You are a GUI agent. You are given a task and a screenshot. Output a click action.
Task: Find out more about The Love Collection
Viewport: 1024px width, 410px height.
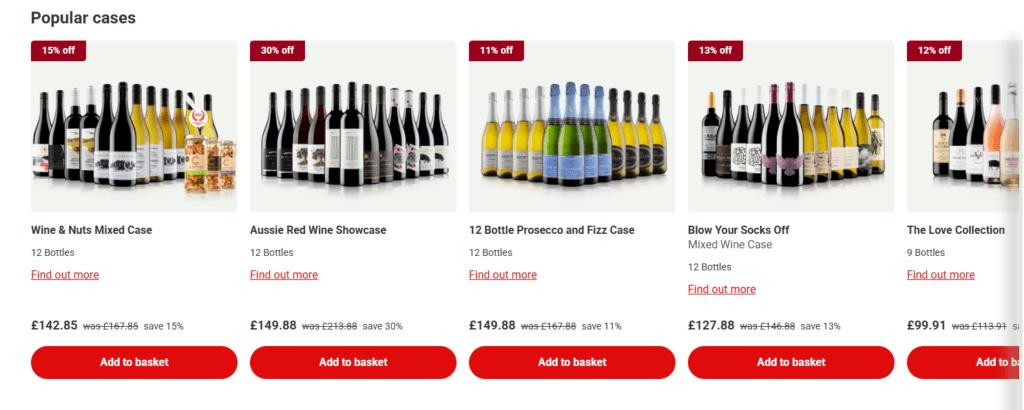[941, 275]
